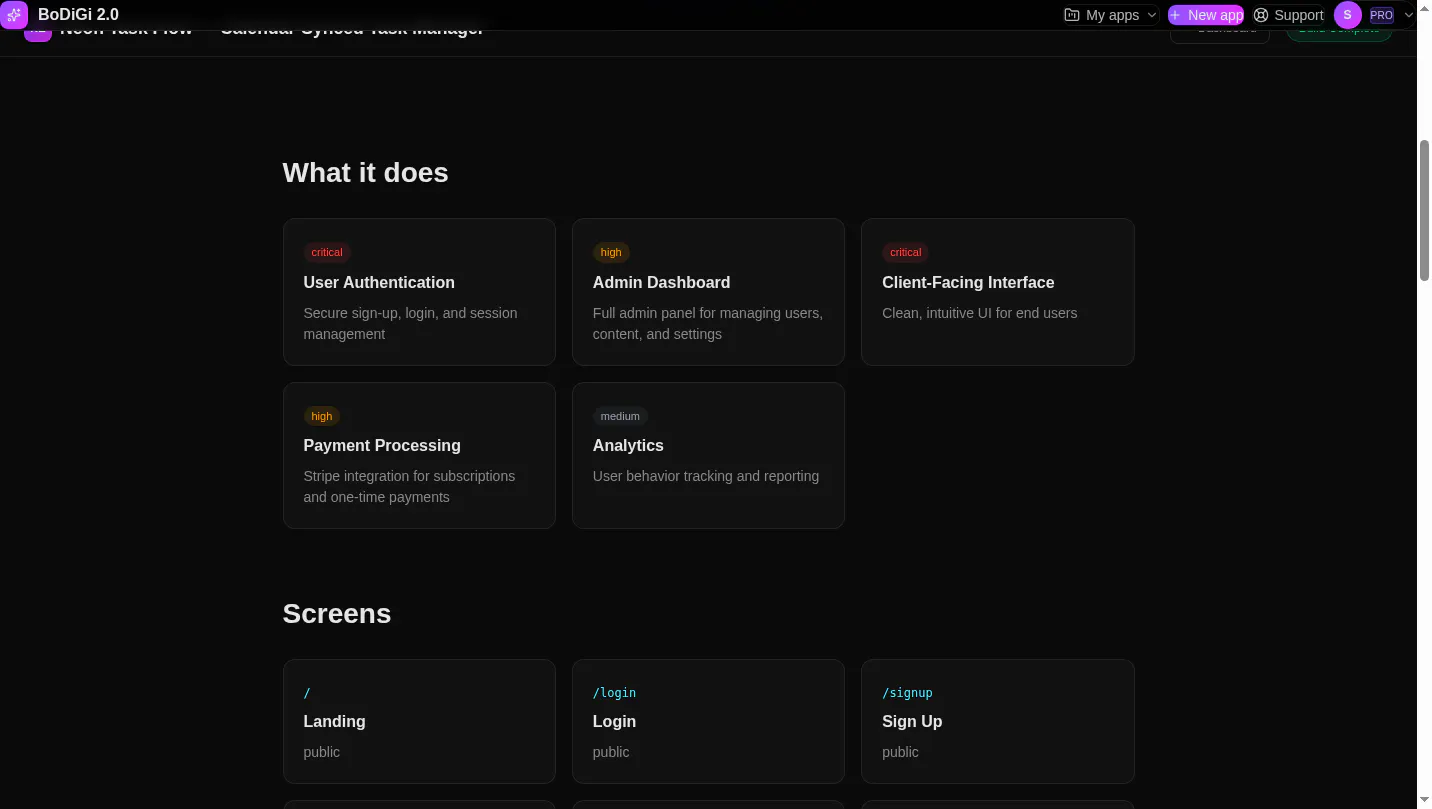Viewport: 1432px width, 809px height.
Task: Click the S user avatar
Action: tap(1347, 15)
